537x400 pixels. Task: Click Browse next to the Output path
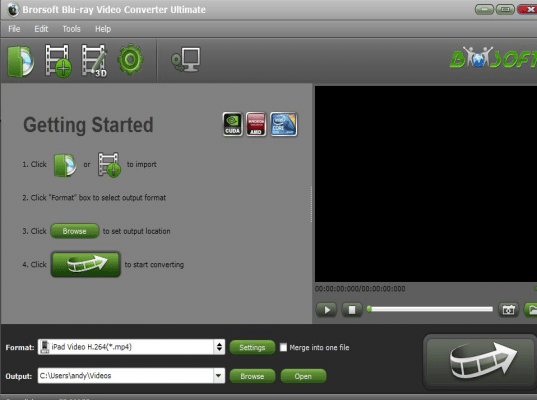252,376
